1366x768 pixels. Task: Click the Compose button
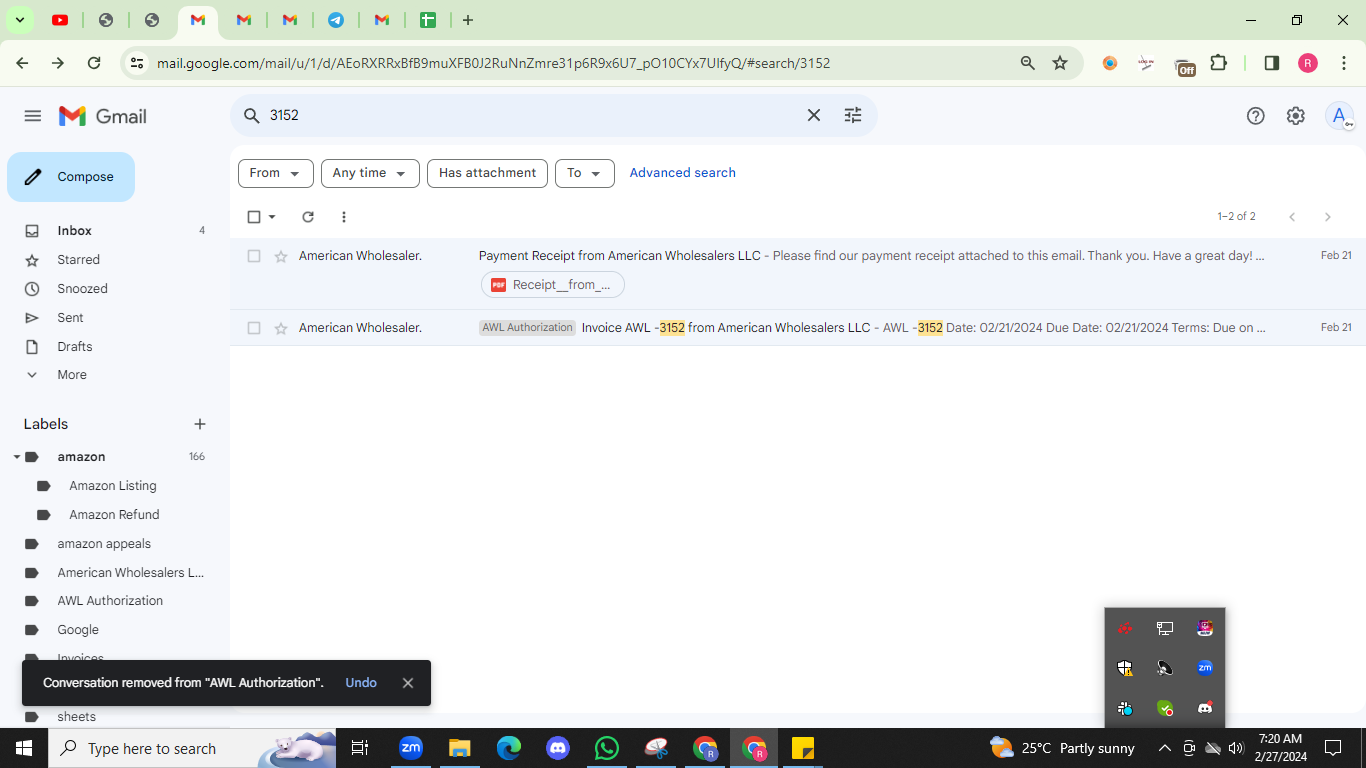pyautogui.click(x=71, y=177)
